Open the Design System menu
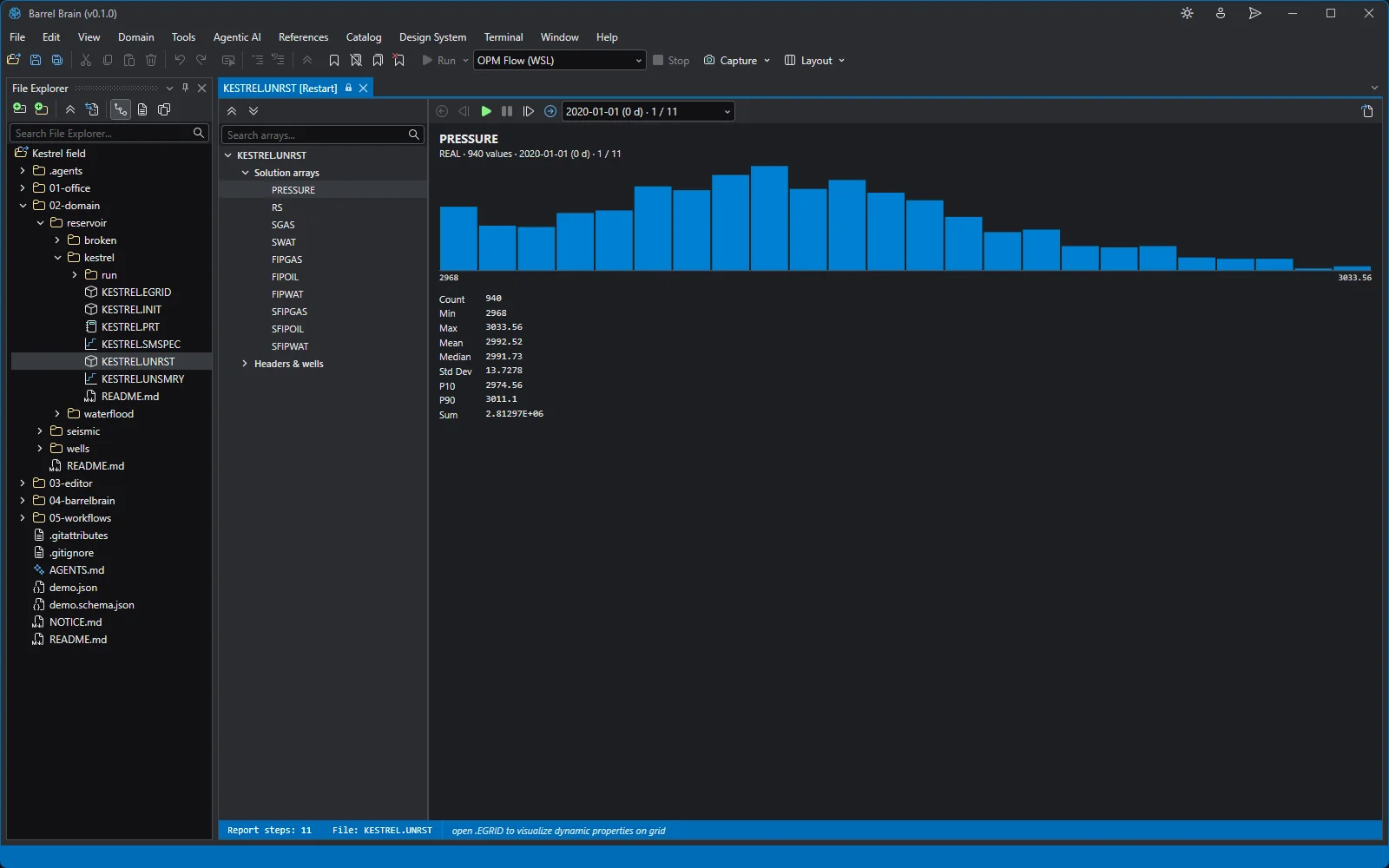Image resolution: width=1389 pixels, height=868 pixels. click(x=432, y=37)
